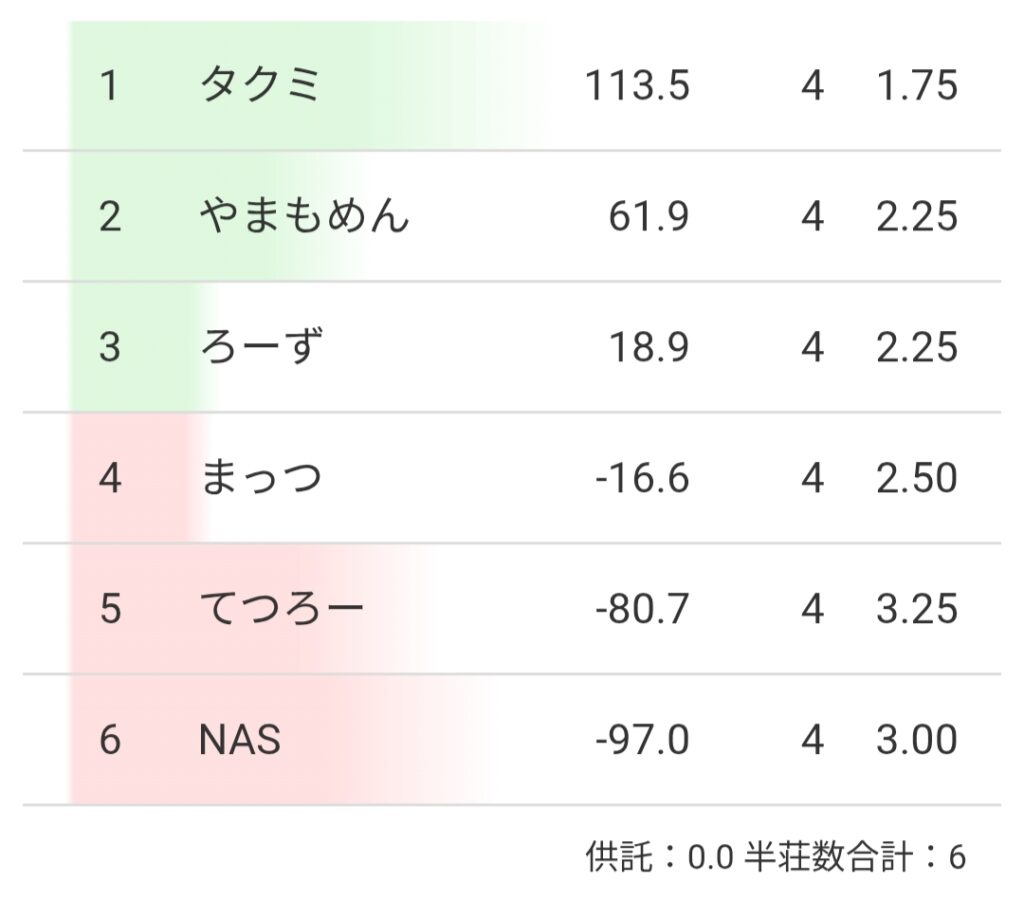Viewport: 1024px width, 919px height.
Task: Click the average rank 1.75
Action: pyautogui.click(x=917, y=86)
